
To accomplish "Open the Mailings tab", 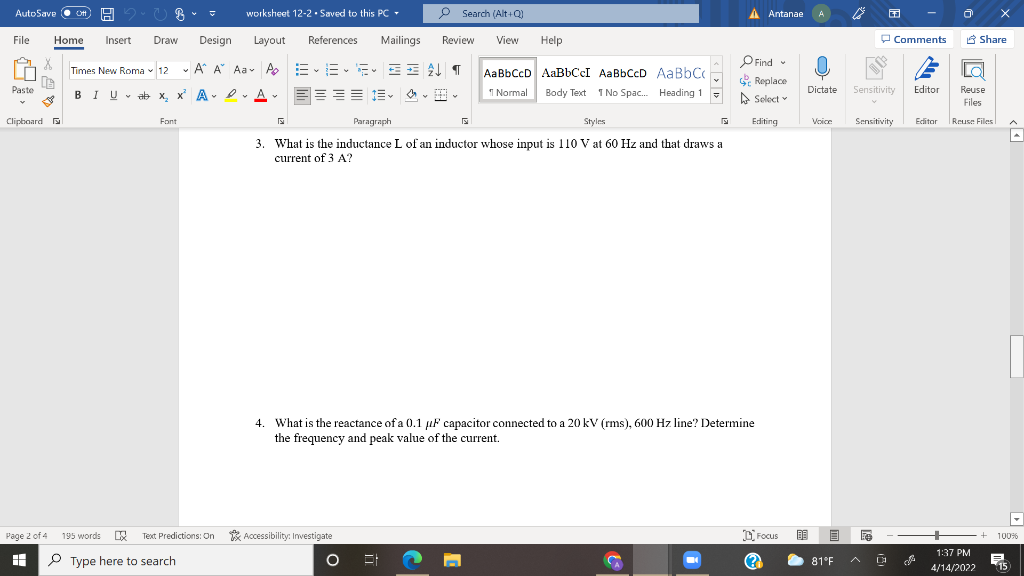I will tap(400, 41).
